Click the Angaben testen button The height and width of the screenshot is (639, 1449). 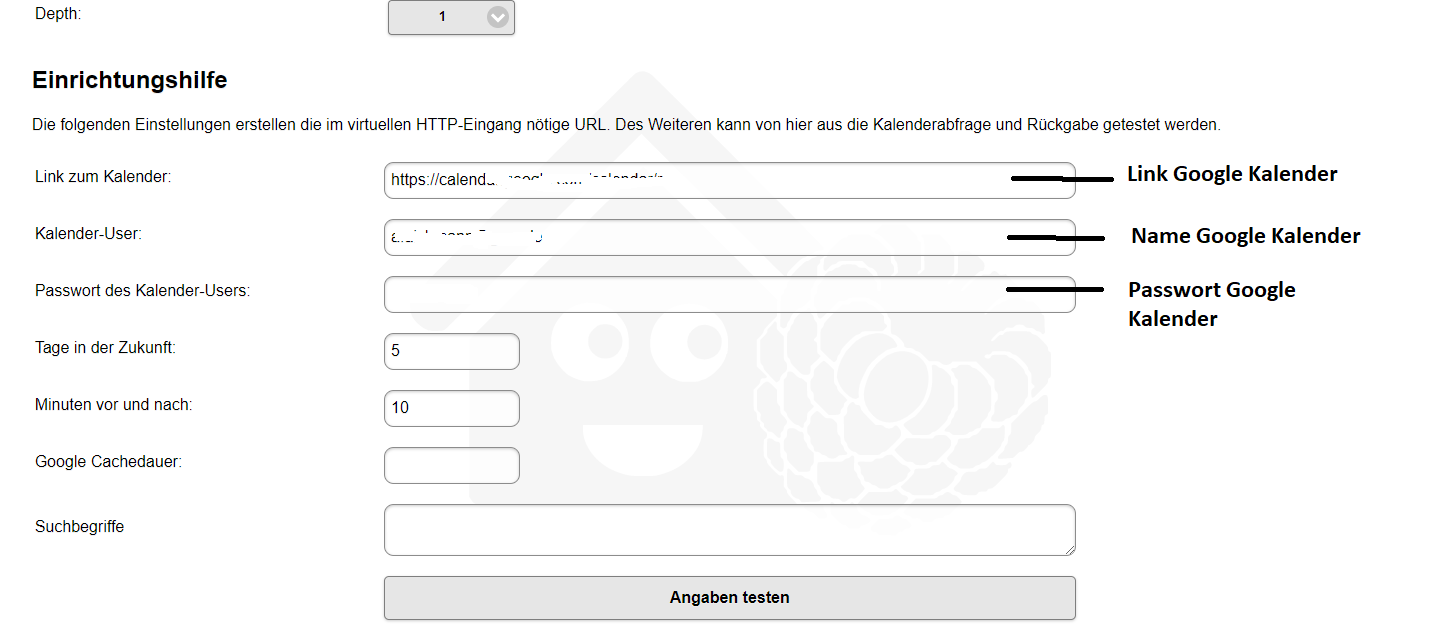click(x=730, y=598)
